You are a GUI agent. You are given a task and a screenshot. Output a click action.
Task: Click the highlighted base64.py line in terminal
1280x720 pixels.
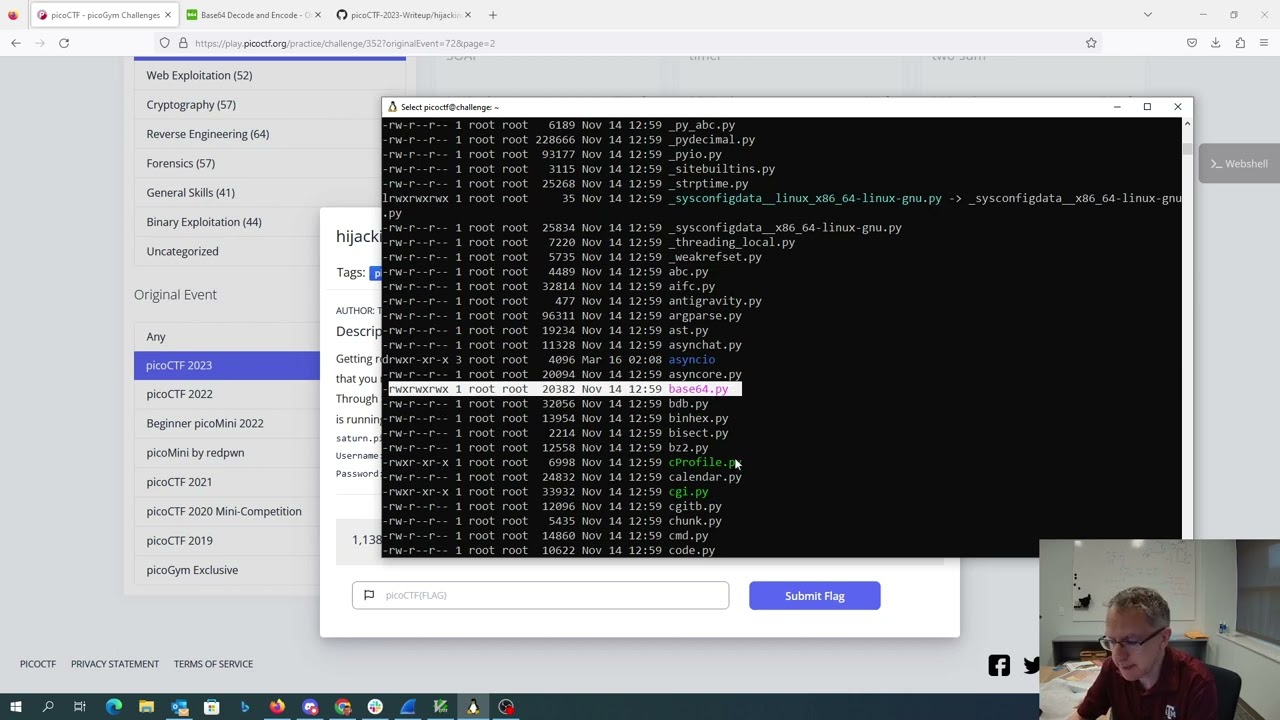(564, 389)
